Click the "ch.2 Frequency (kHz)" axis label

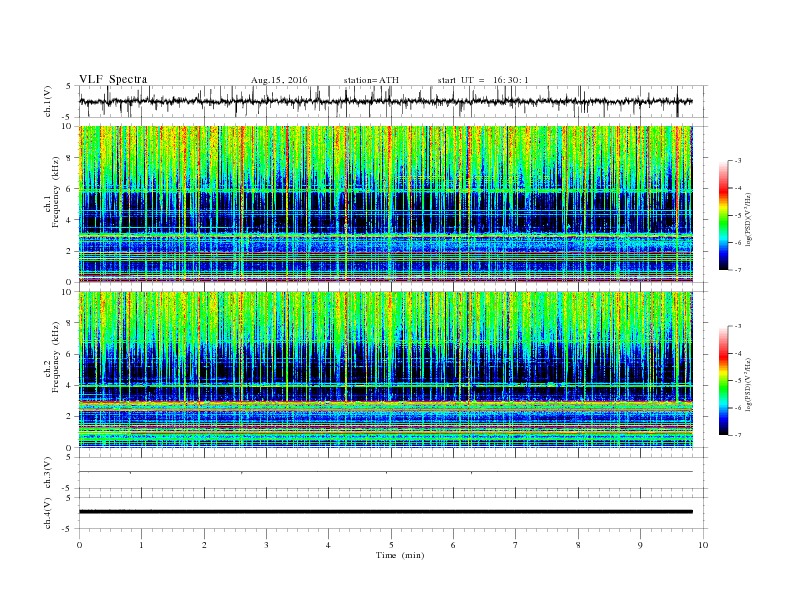pyautogui.click(x=52, y=357)
